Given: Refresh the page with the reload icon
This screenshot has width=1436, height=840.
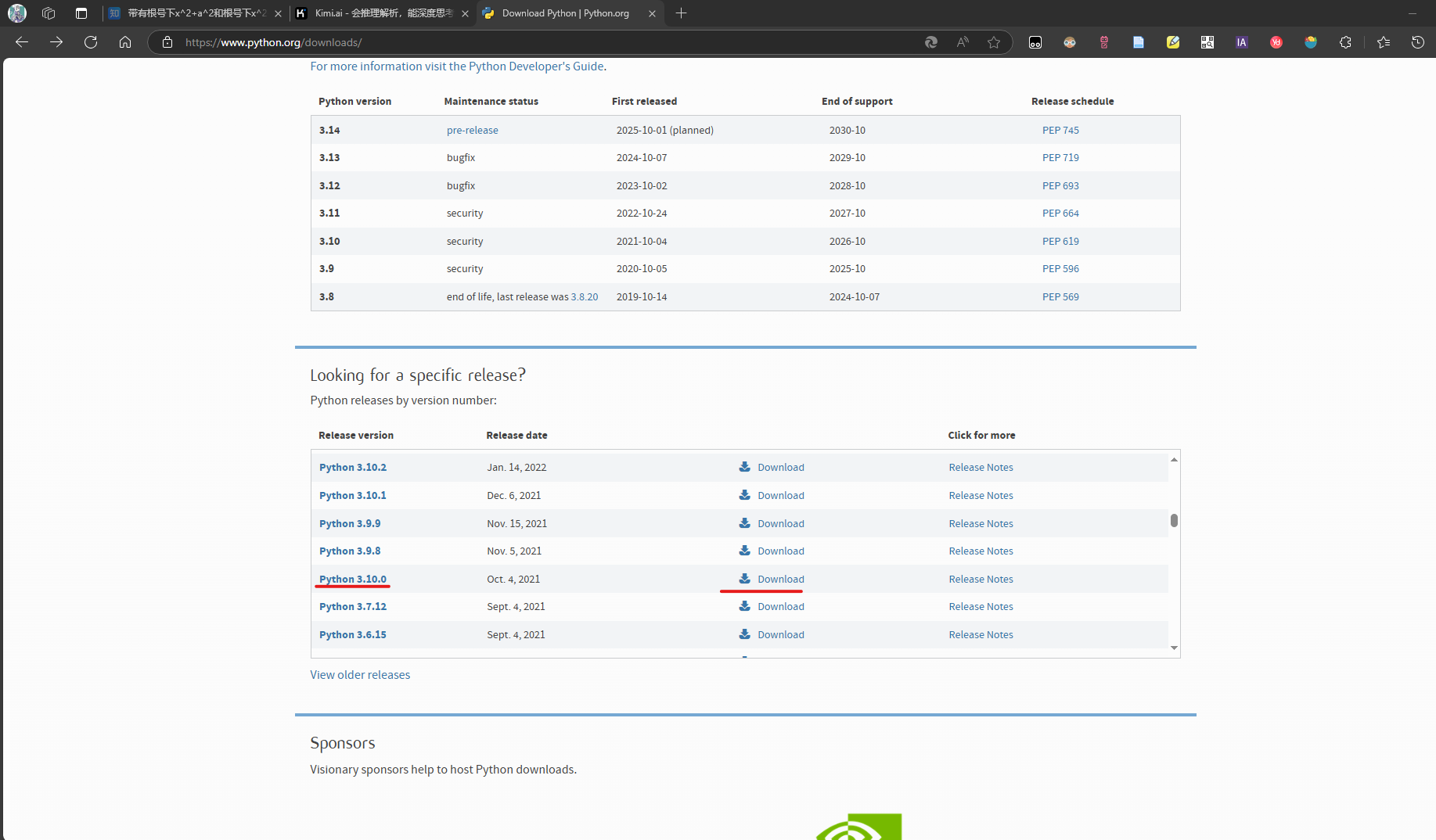Looking at the screenshot, I should pyautogui.click(x=91, y=42).
